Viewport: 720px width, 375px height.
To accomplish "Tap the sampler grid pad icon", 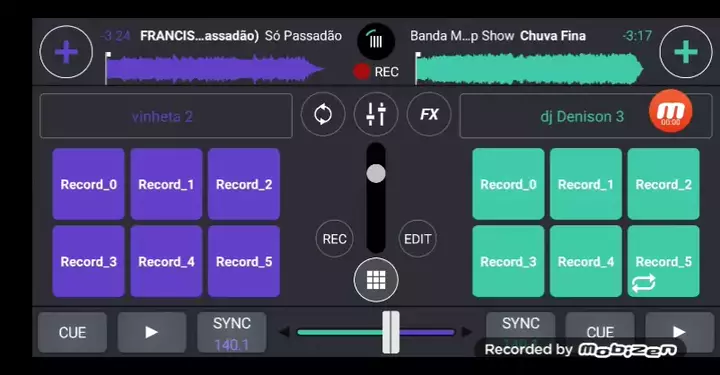I will (376, 280).
